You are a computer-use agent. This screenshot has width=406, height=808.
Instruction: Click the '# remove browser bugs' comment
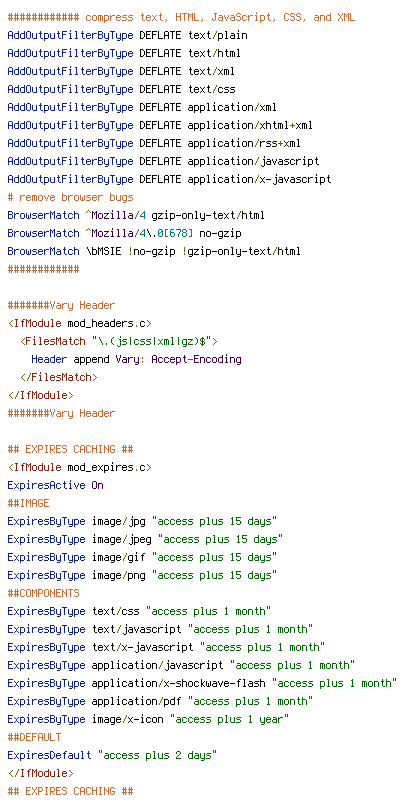pos(70,197)
